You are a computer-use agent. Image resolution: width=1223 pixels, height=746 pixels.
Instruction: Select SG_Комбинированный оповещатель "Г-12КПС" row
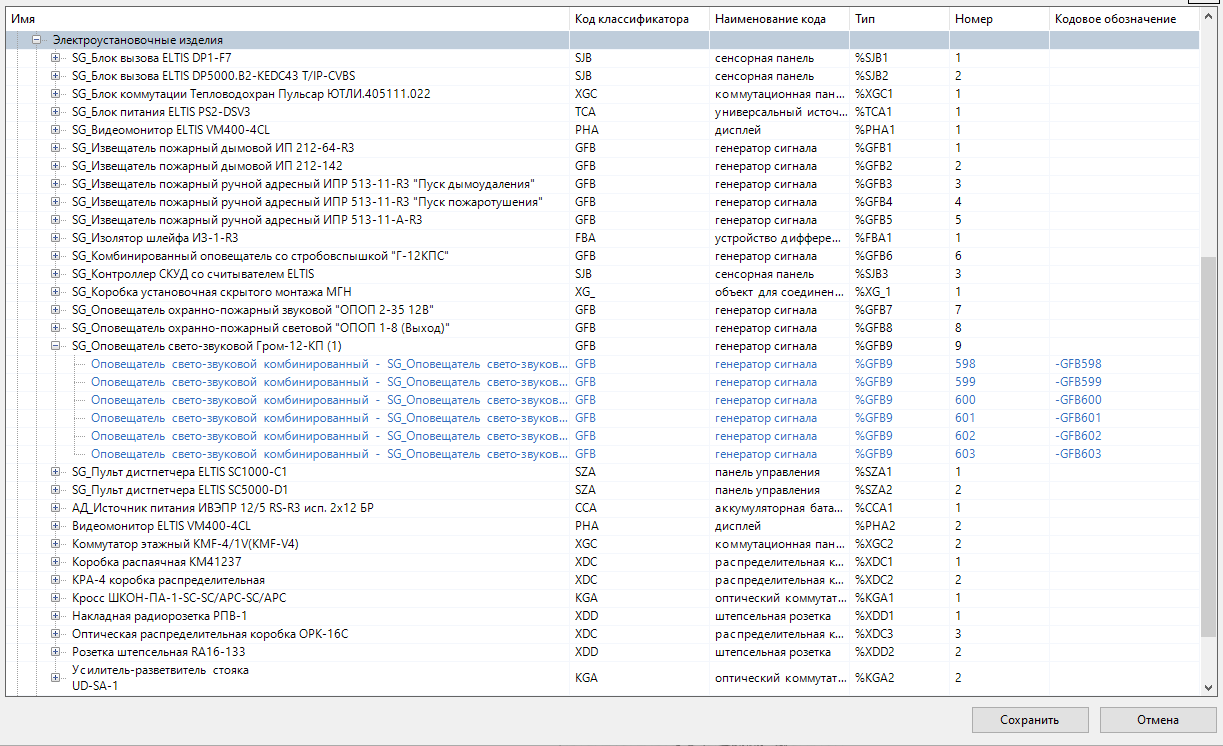point(260,256)
